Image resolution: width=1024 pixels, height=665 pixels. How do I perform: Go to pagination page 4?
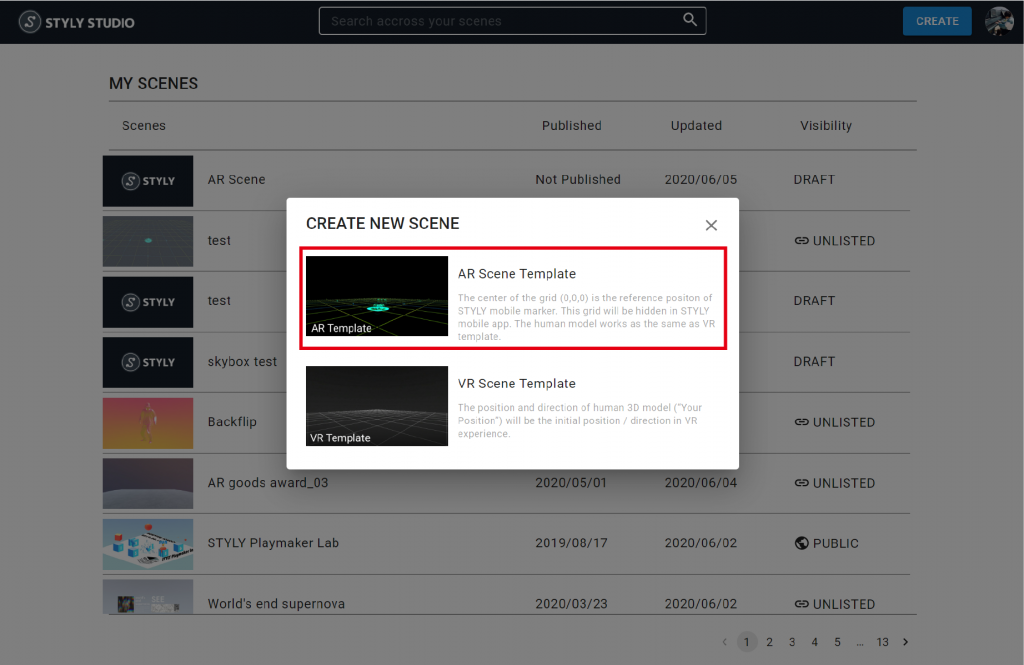tap(814, 642)
